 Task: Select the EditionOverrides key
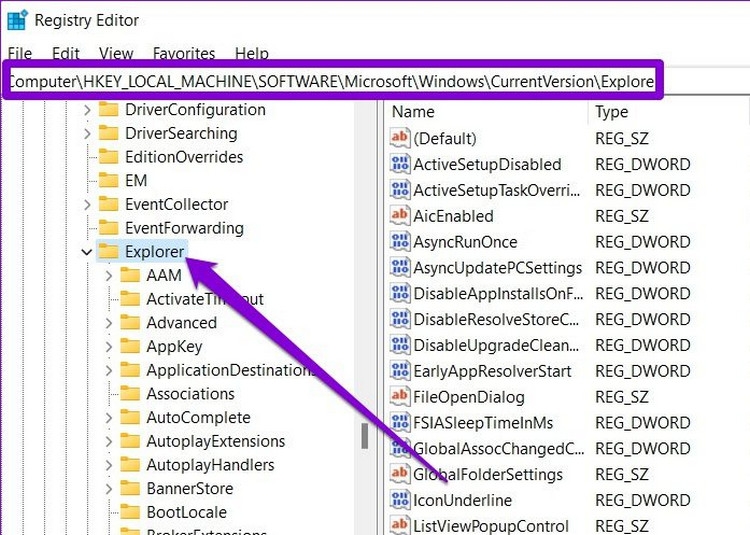pos(184,157)
